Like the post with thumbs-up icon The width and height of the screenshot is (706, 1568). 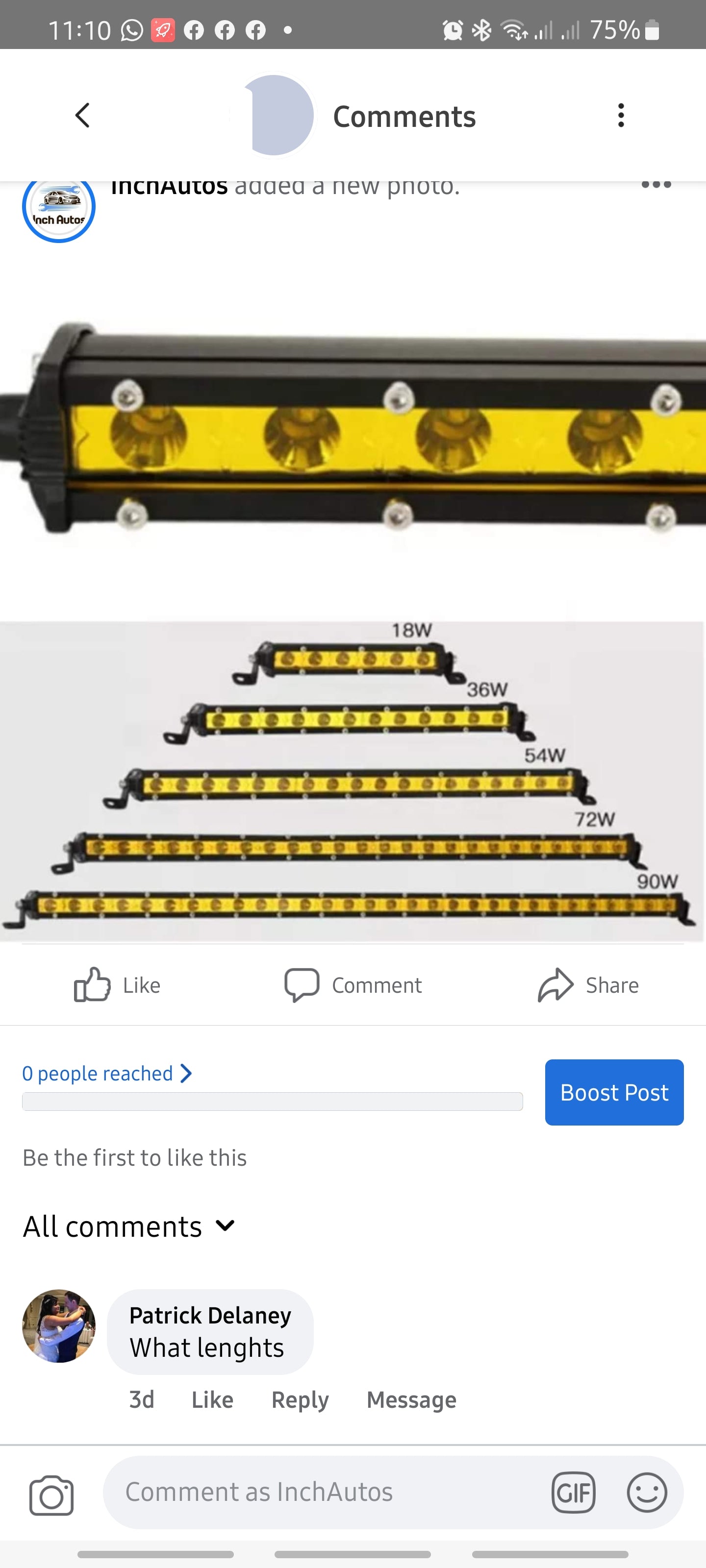pyautogui.click(x=92, y=984)
